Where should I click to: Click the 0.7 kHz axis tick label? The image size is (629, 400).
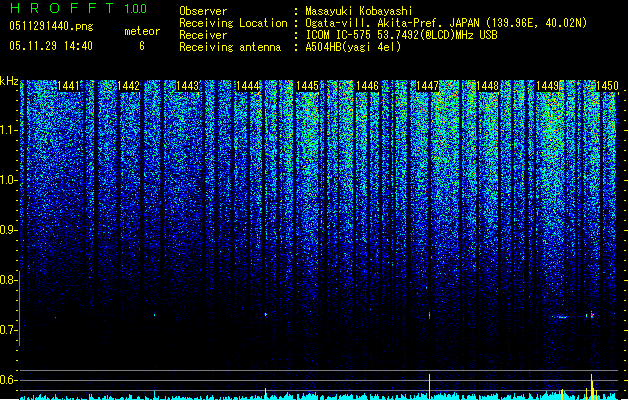(9, 330)
